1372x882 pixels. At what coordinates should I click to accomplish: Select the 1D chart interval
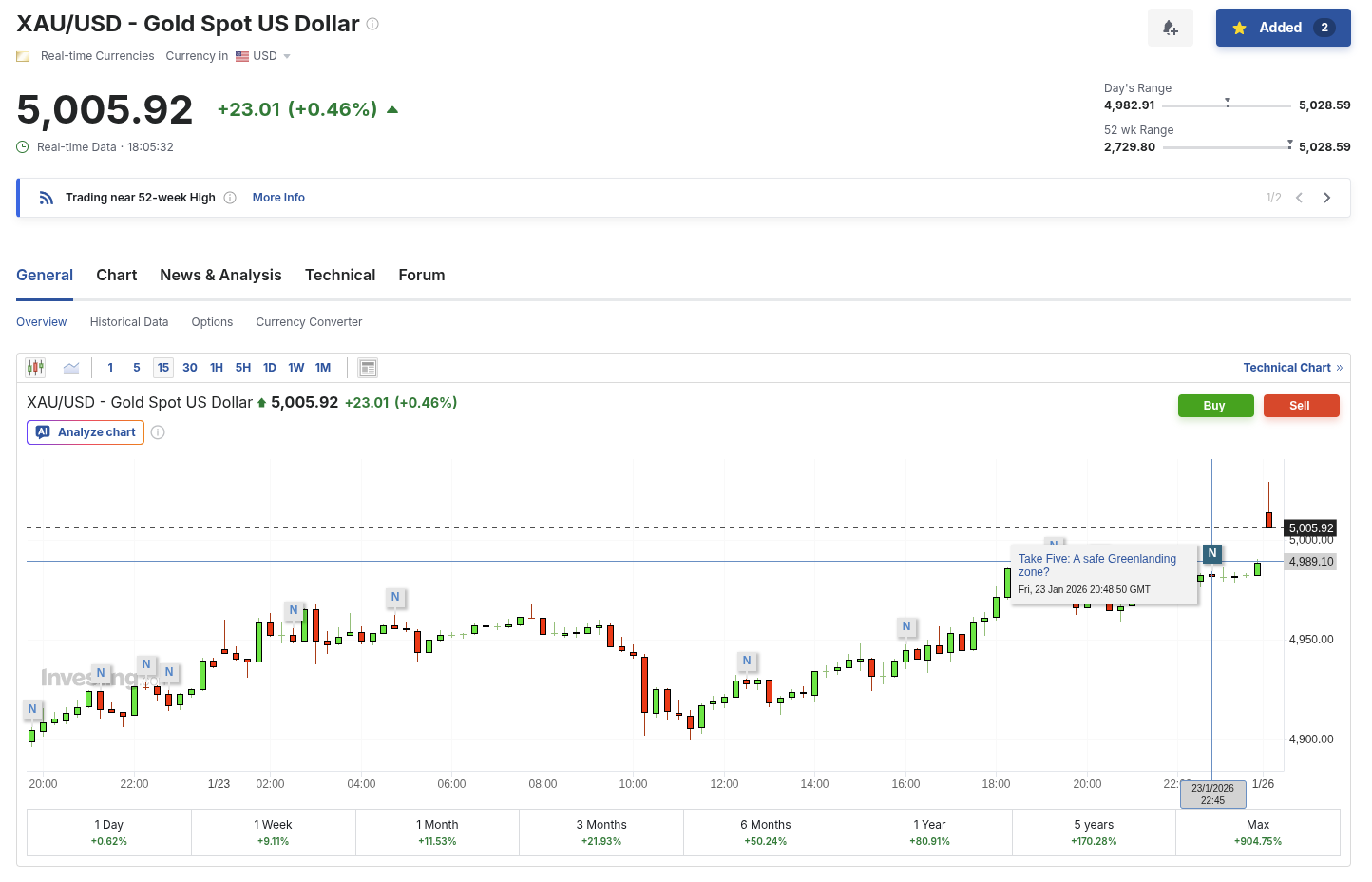pyautogui.click(x=270, y=368)
